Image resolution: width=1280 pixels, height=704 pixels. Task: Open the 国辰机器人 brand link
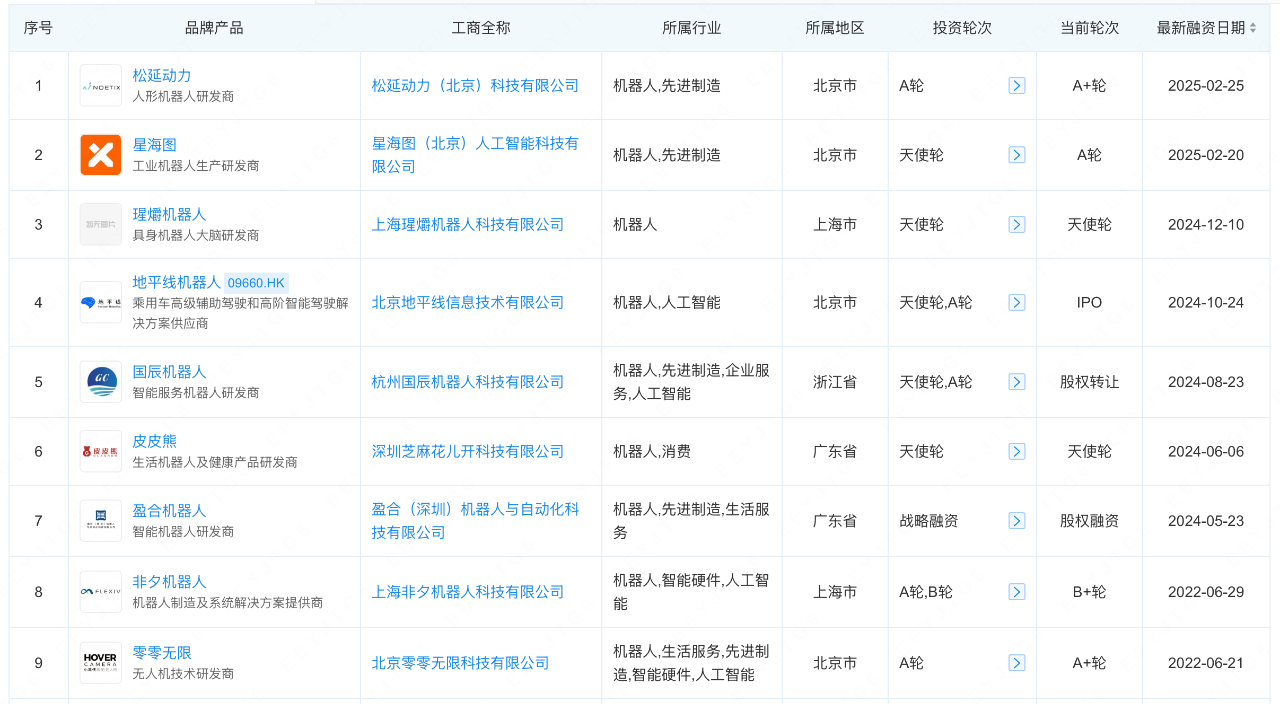[169, 372]
